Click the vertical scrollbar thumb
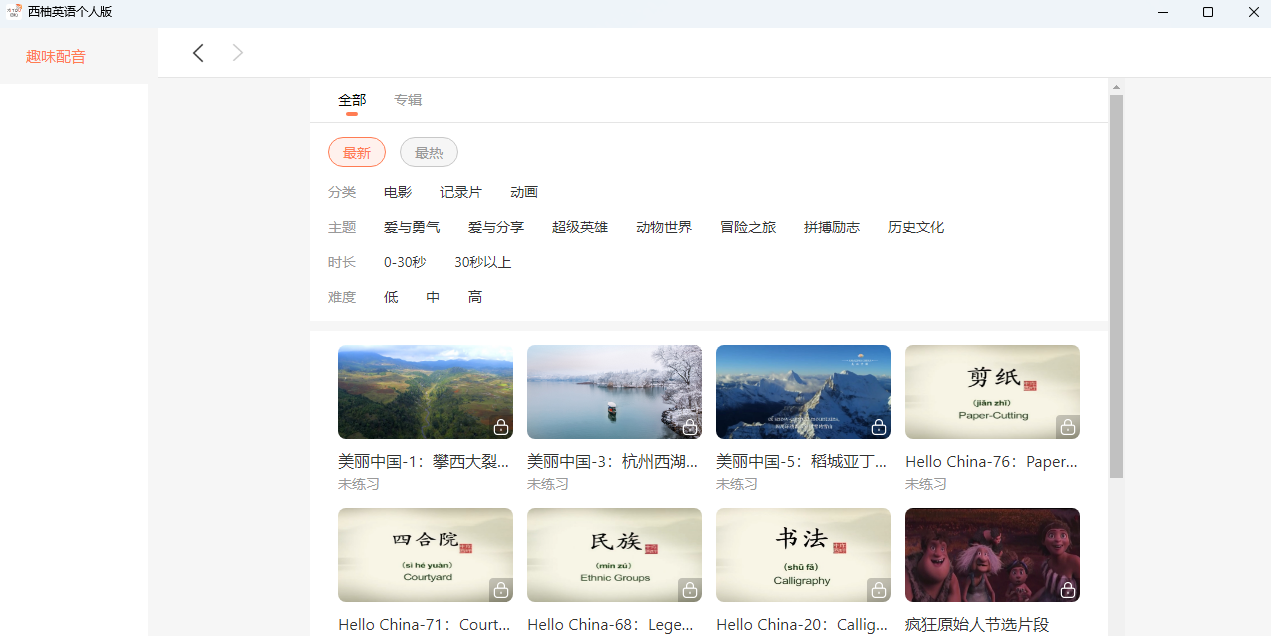 [1117, 286]
